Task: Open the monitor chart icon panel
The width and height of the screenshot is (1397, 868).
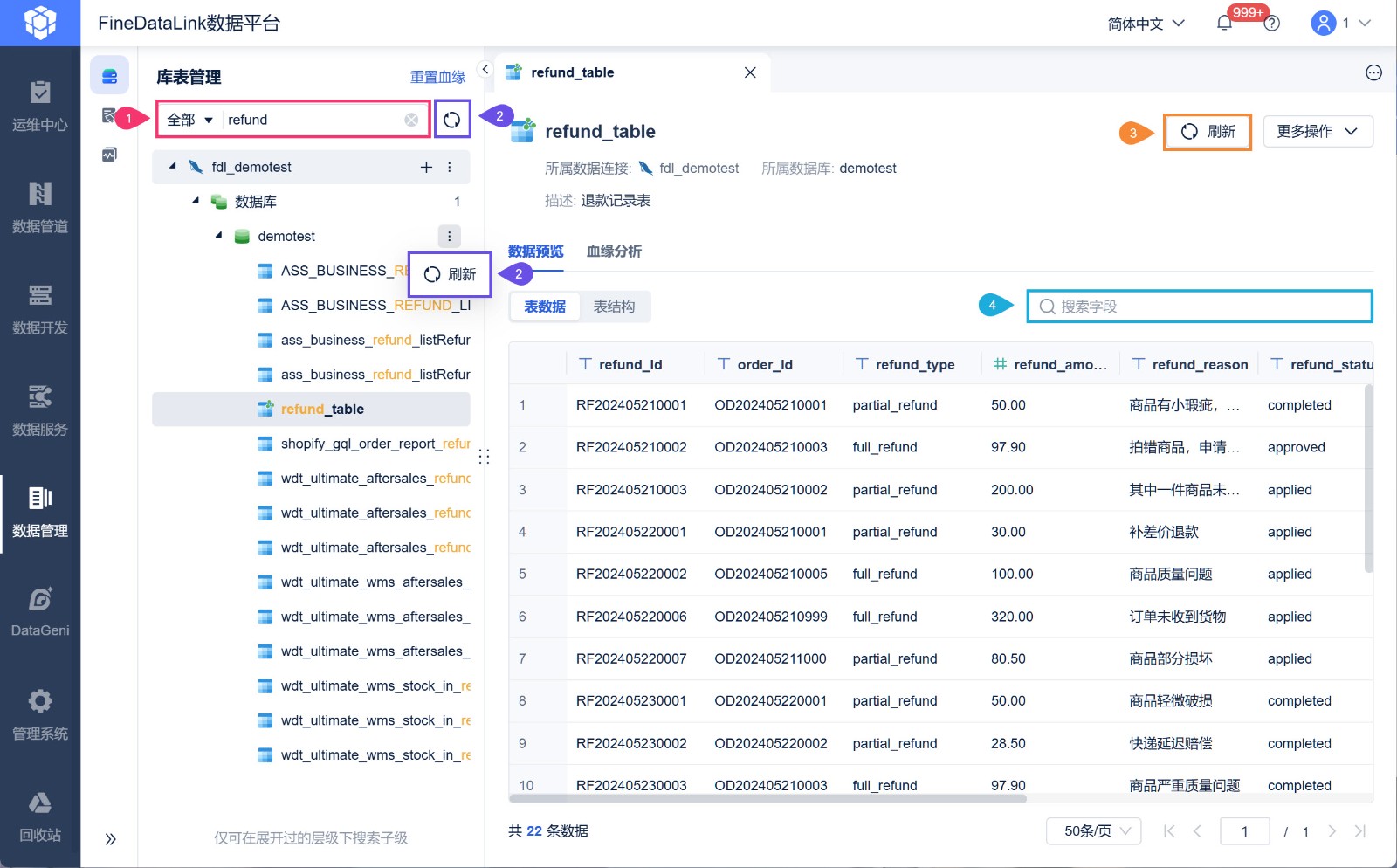Action: point(109,155)
